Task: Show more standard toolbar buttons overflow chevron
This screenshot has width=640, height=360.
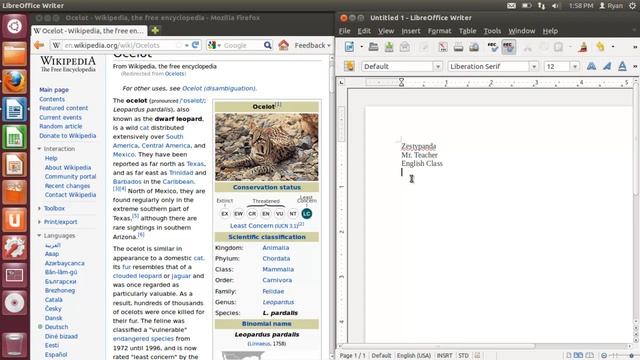Action: (x=635, y=47)
